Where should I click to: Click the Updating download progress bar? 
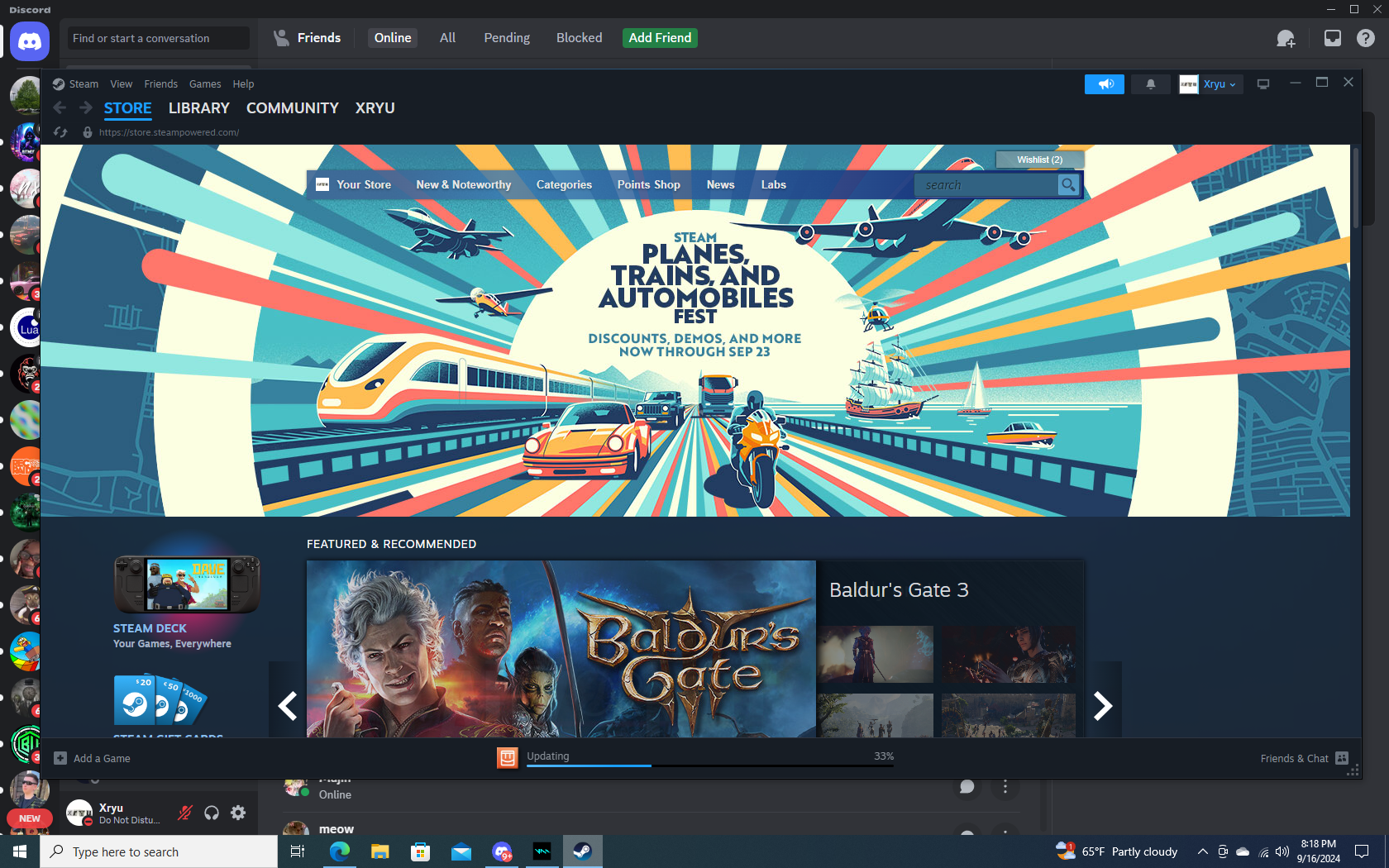[x=710, y=765]
